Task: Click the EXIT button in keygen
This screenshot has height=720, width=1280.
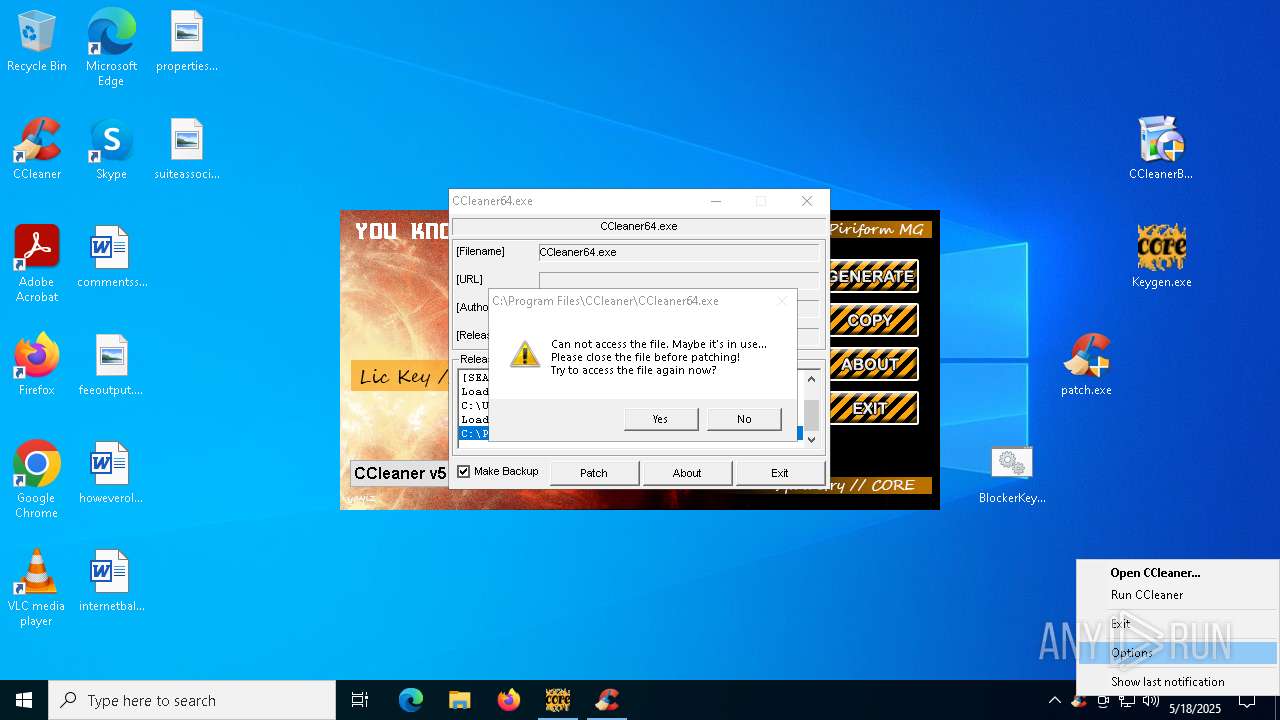Action: click(872, 408)
